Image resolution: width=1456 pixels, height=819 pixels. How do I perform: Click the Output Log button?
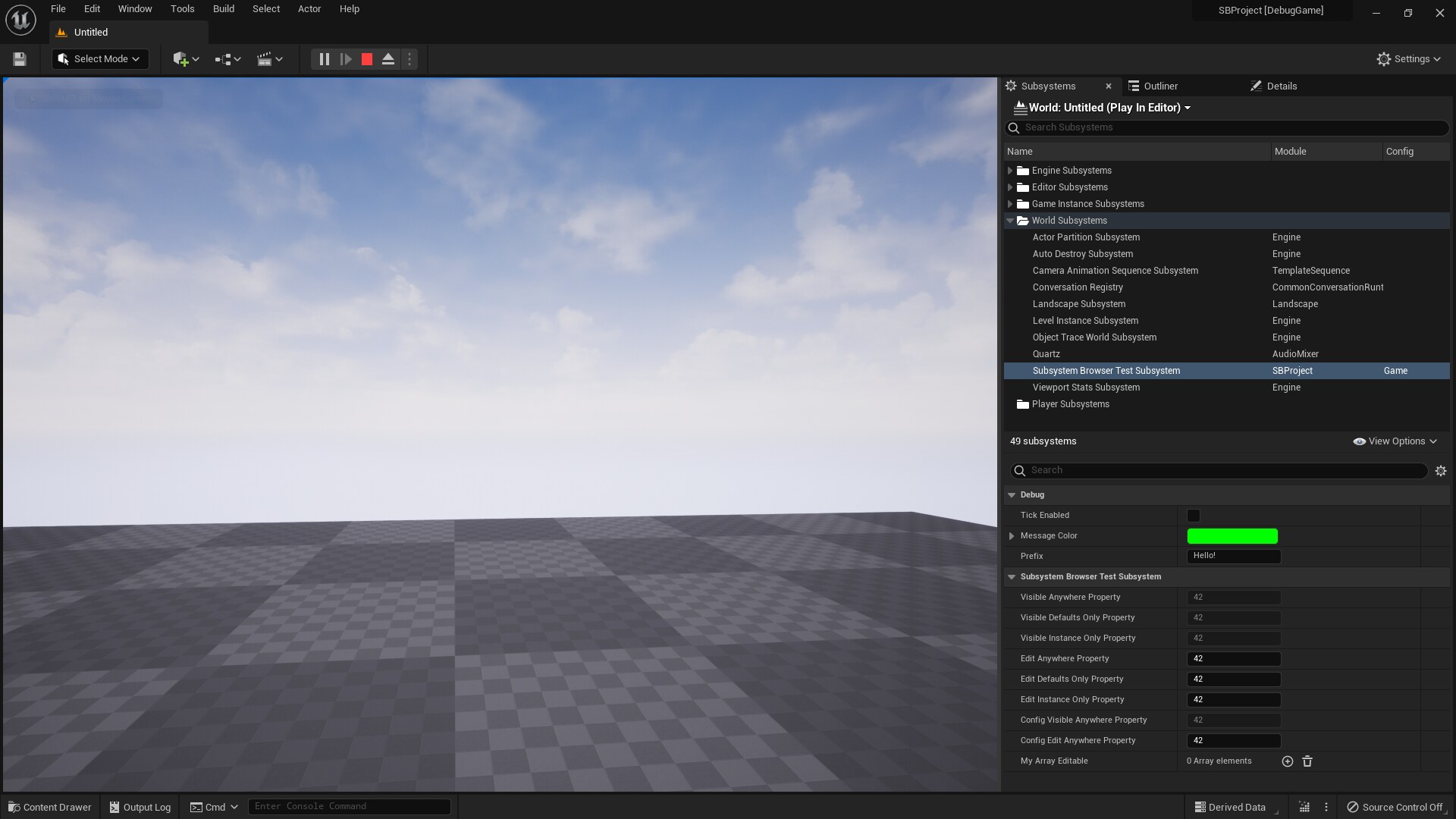click(140, 807)
